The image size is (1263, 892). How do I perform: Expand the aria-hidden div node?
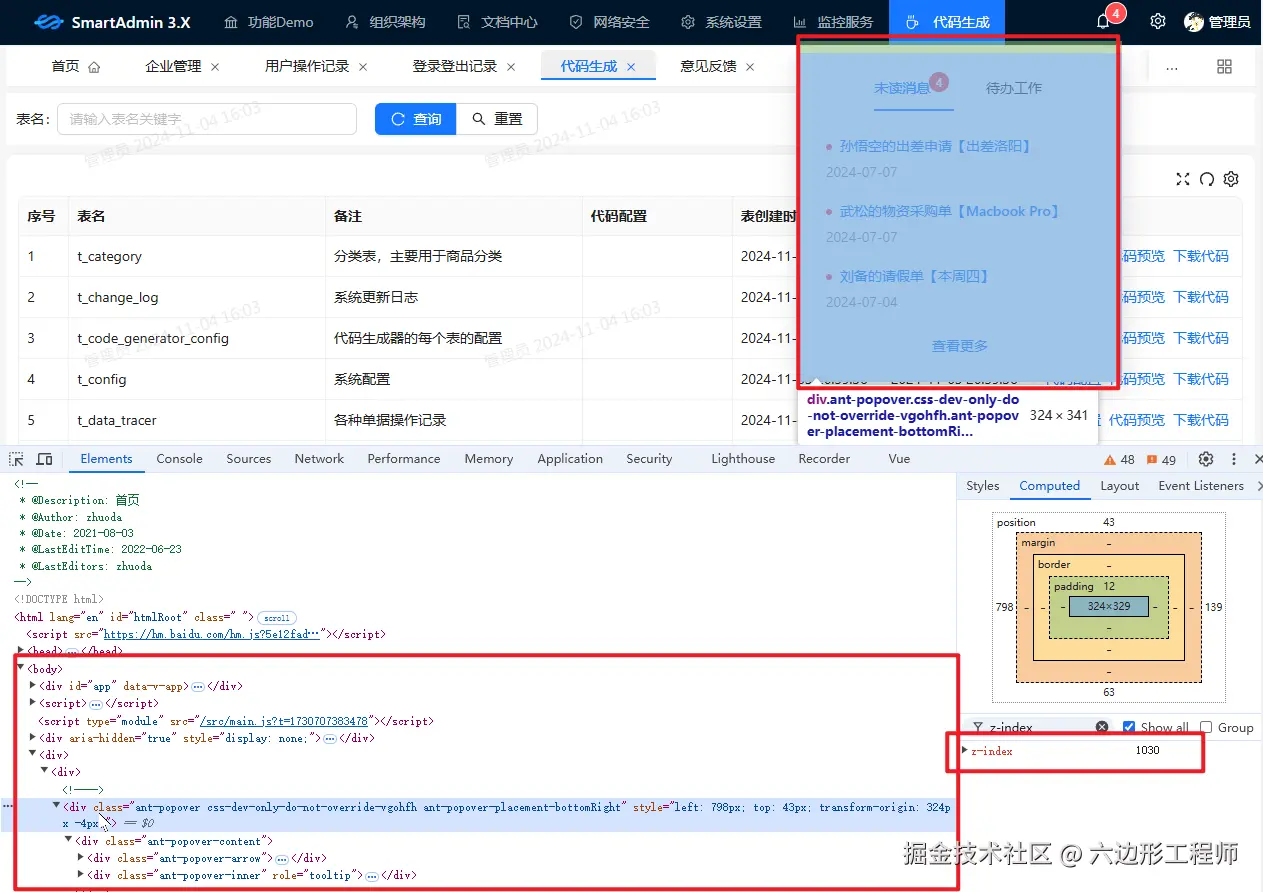click(x=33, y=738)
